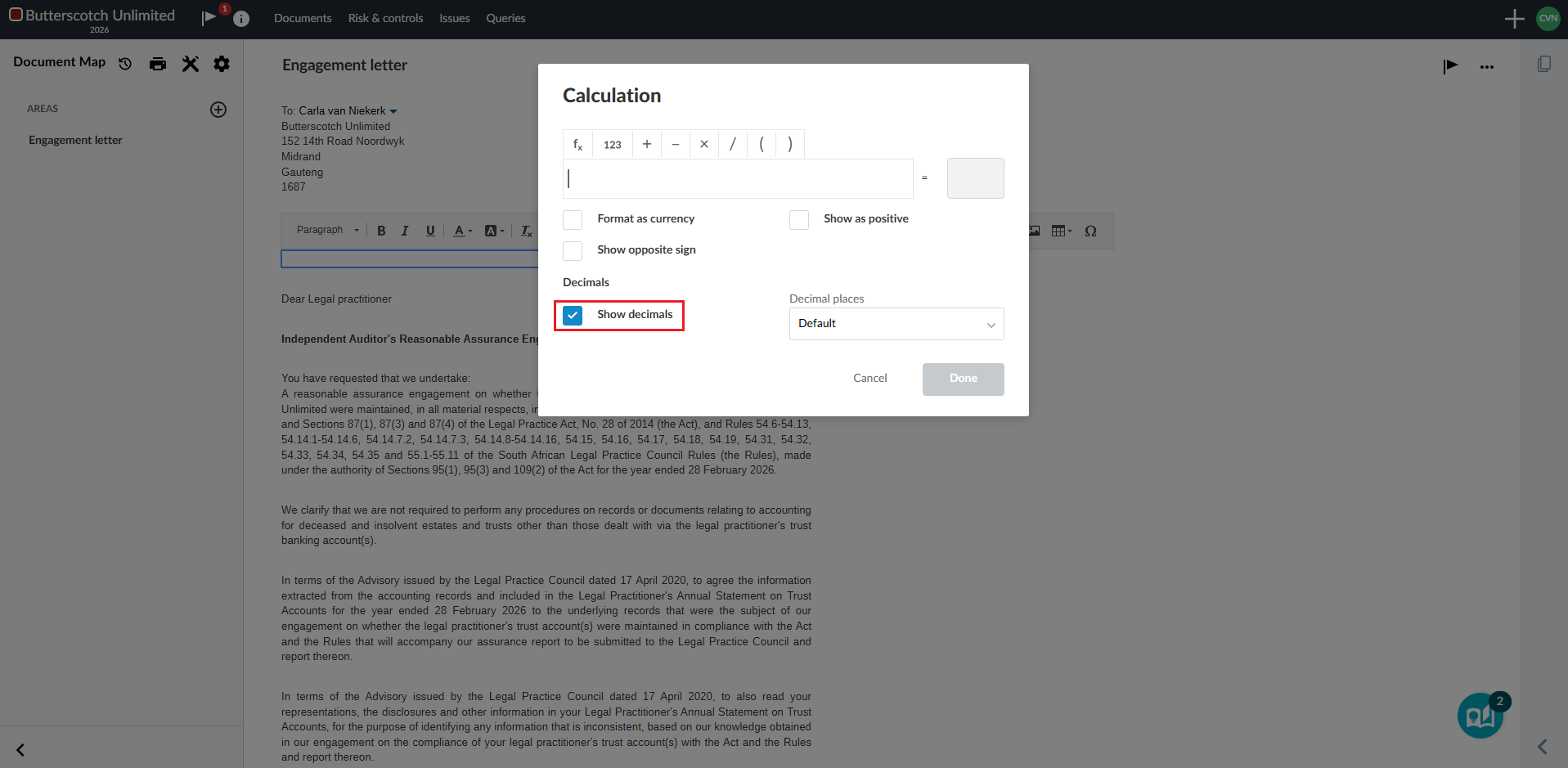Open the help guide chat bubble icon
The image size is (1568, 768).
[x=1480, y=716]
